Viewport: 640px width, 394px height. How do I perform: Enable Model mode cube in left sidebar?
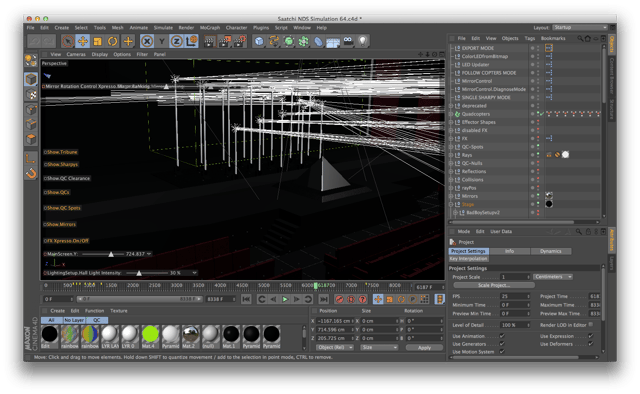click(31, 79)
